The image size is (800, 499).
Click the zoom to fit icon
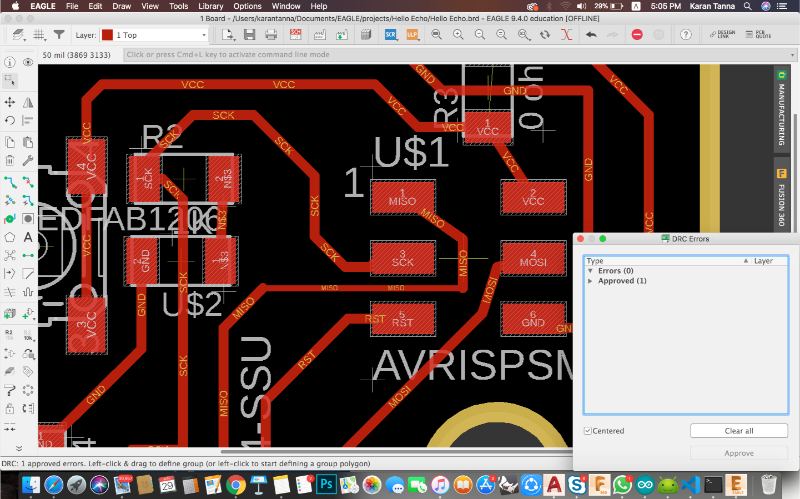(x=436, y=35)
